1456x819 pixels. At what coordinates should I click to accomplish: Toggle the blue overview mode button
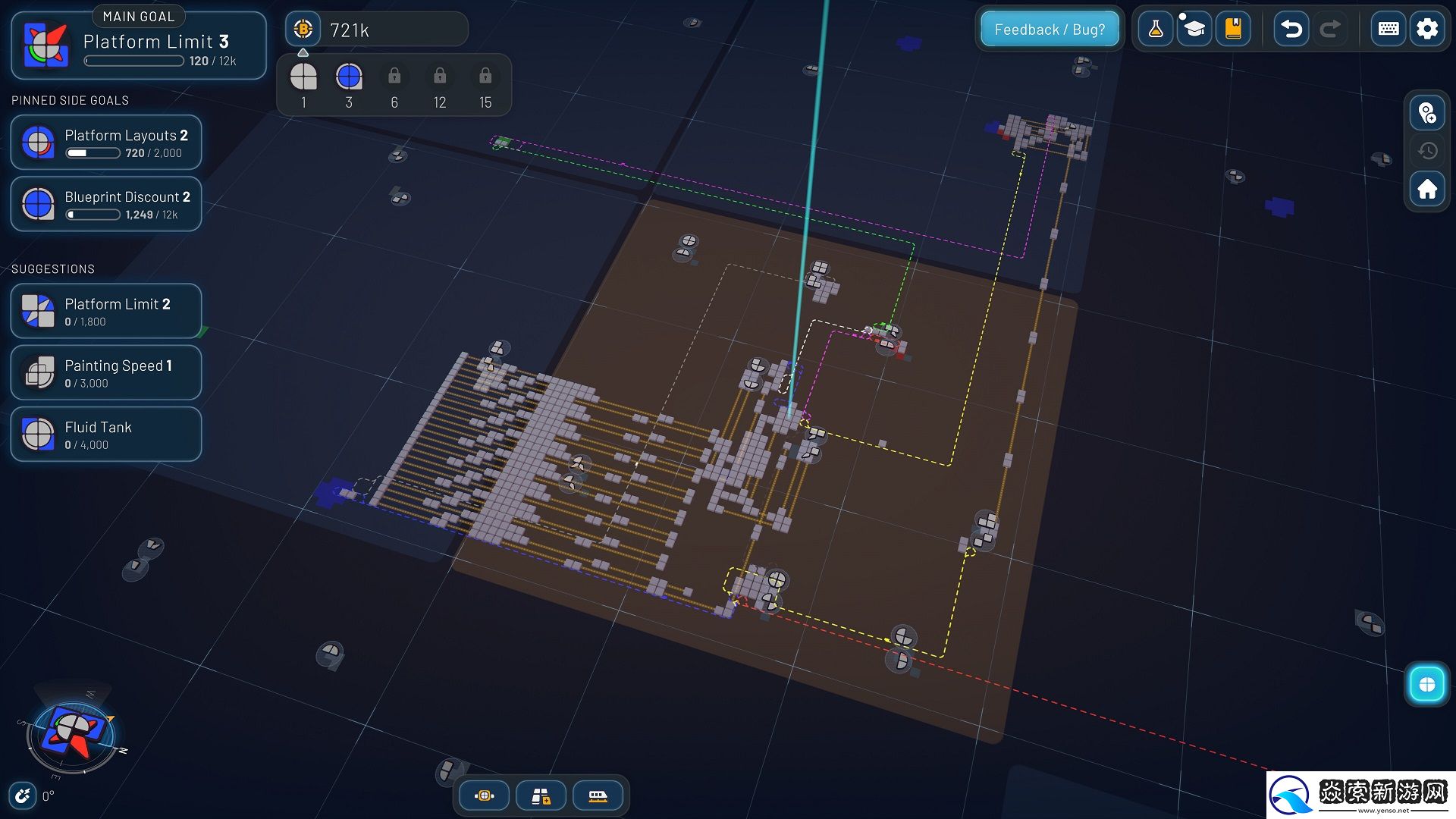(x=1426, y=685)
